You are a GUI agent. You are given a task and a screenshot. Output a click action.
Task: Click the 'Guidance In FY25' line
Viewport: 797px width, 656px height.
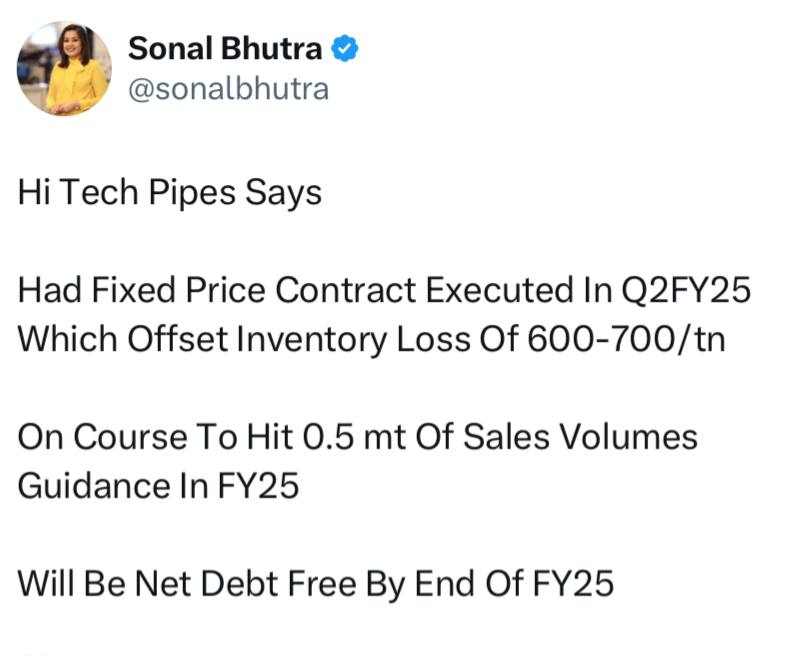[158, 485]
